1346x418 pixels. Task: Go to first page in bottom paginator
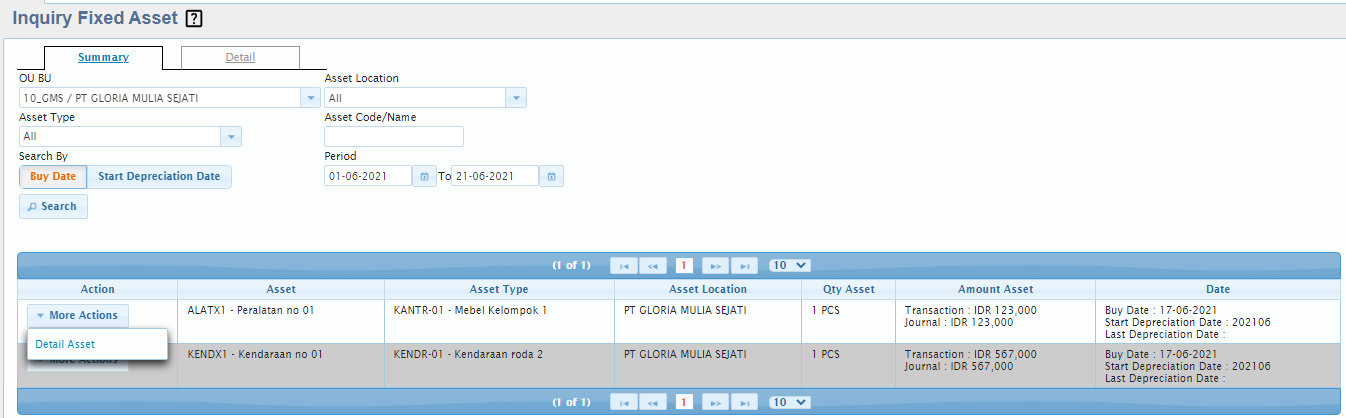[624, 402]
